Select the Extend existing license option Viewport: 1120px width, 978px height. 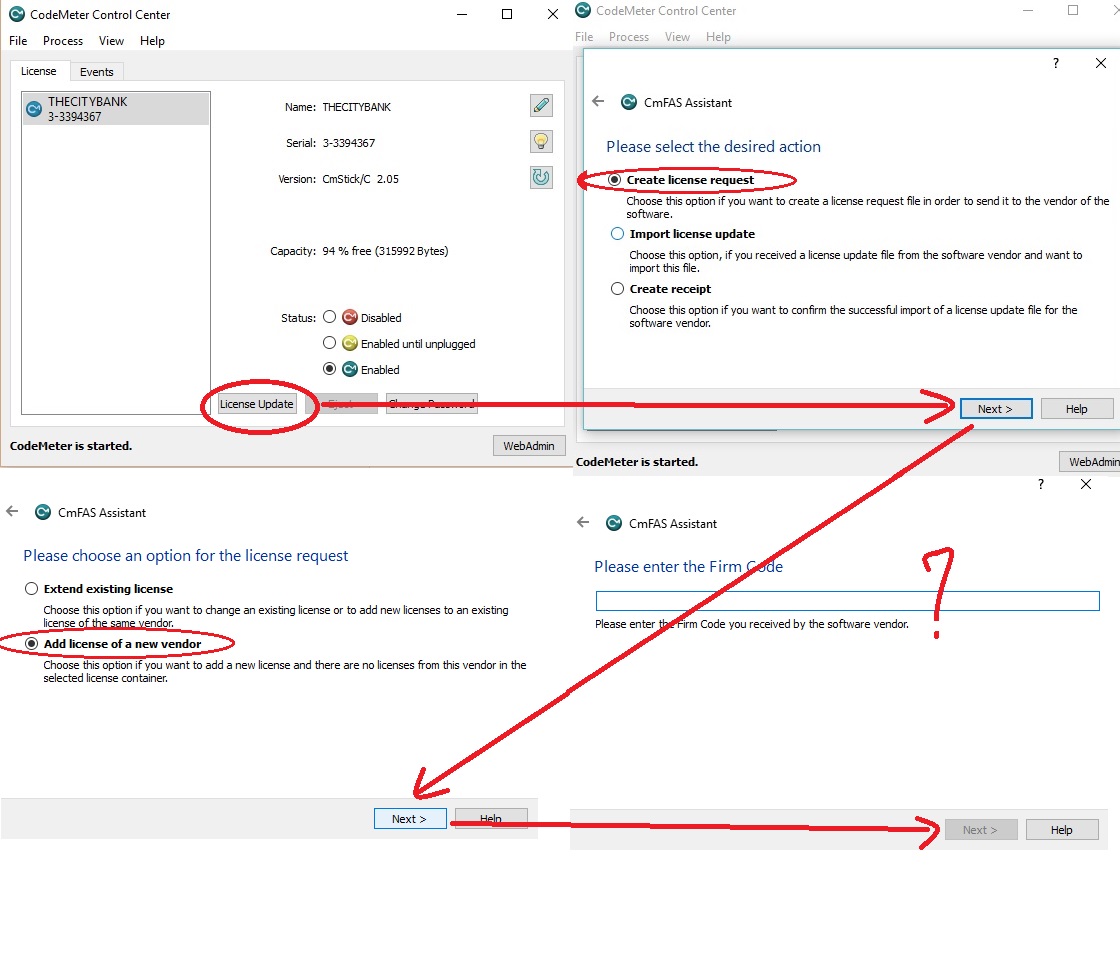click(x=31, y=588)
